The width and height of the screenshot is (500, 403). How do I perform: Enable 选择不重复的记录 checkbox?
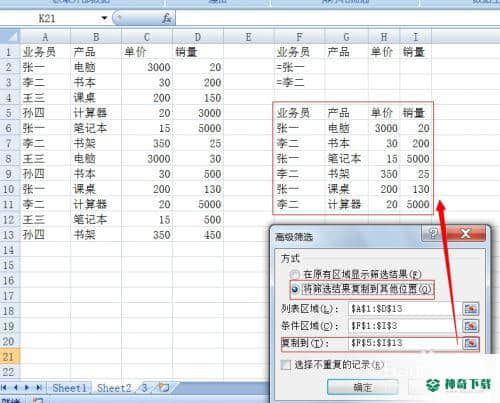point(286,365)
